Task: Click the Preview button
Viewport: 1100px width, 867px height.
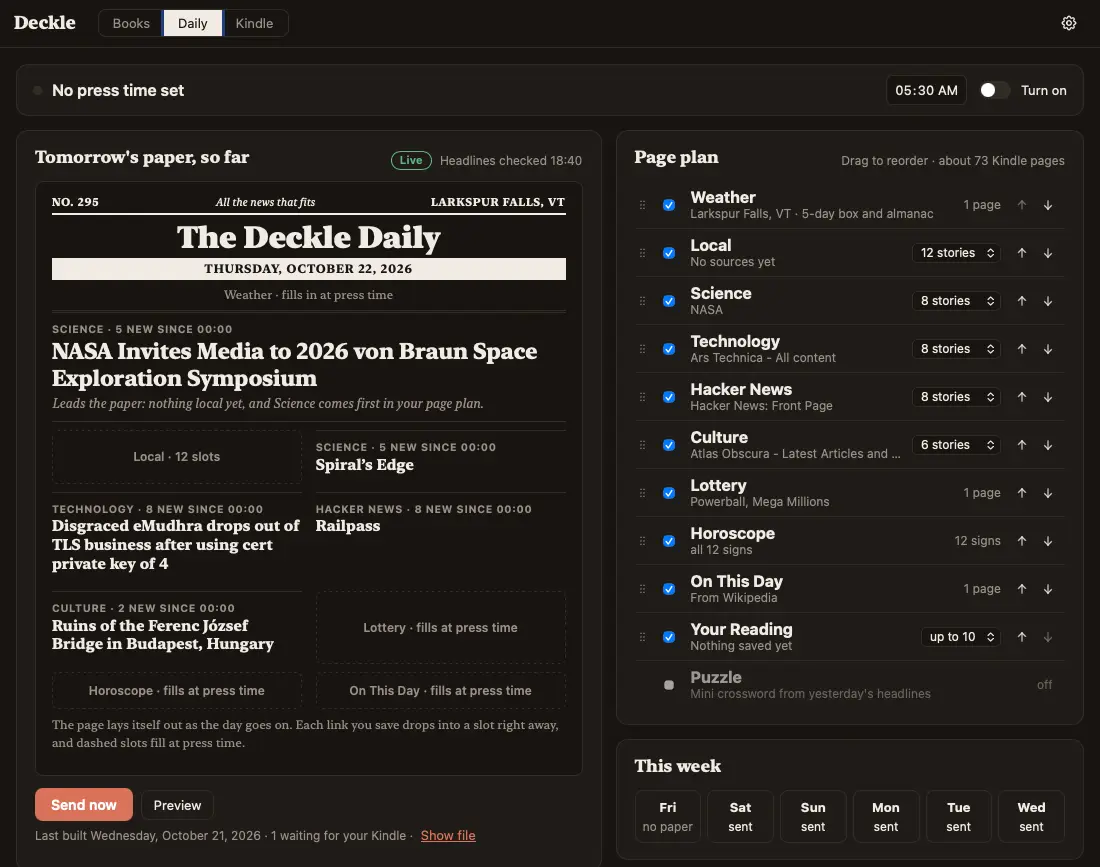Action: pos(177,805)
